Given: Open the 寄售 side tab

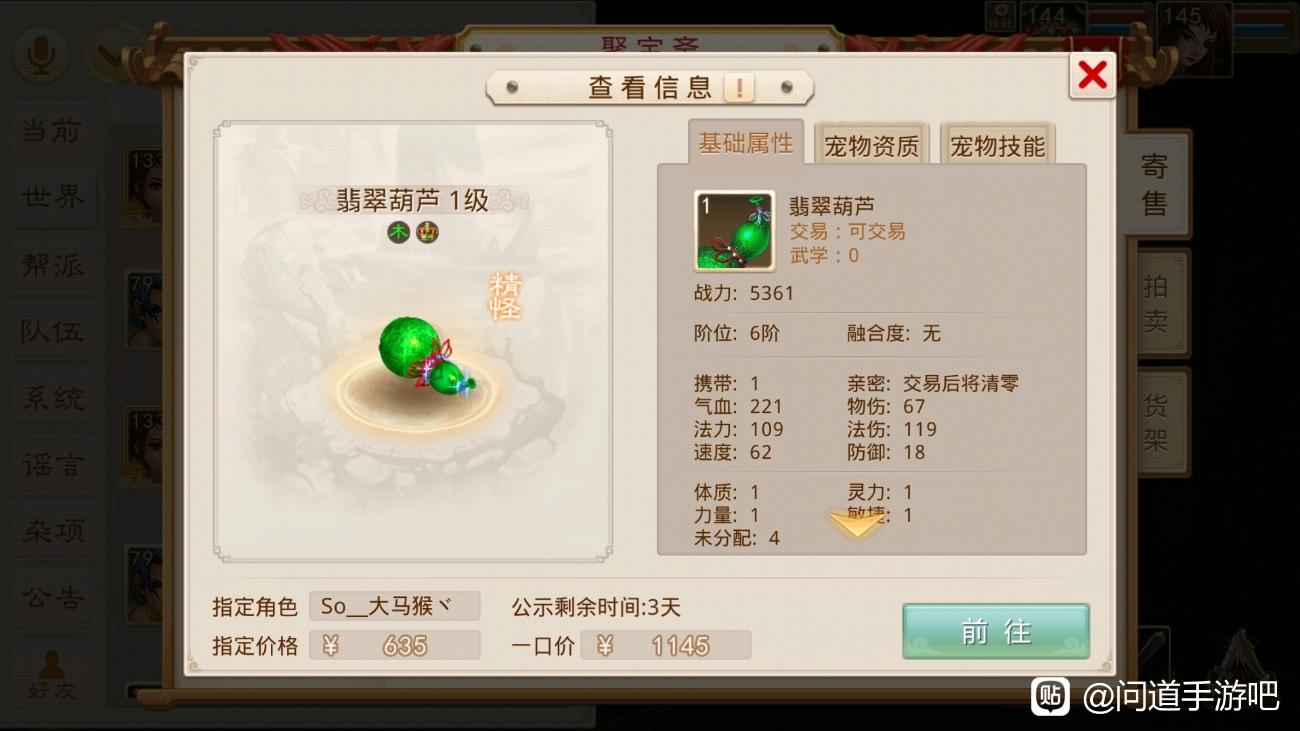Looking at the screenshot, I should tap(1154, 186).
